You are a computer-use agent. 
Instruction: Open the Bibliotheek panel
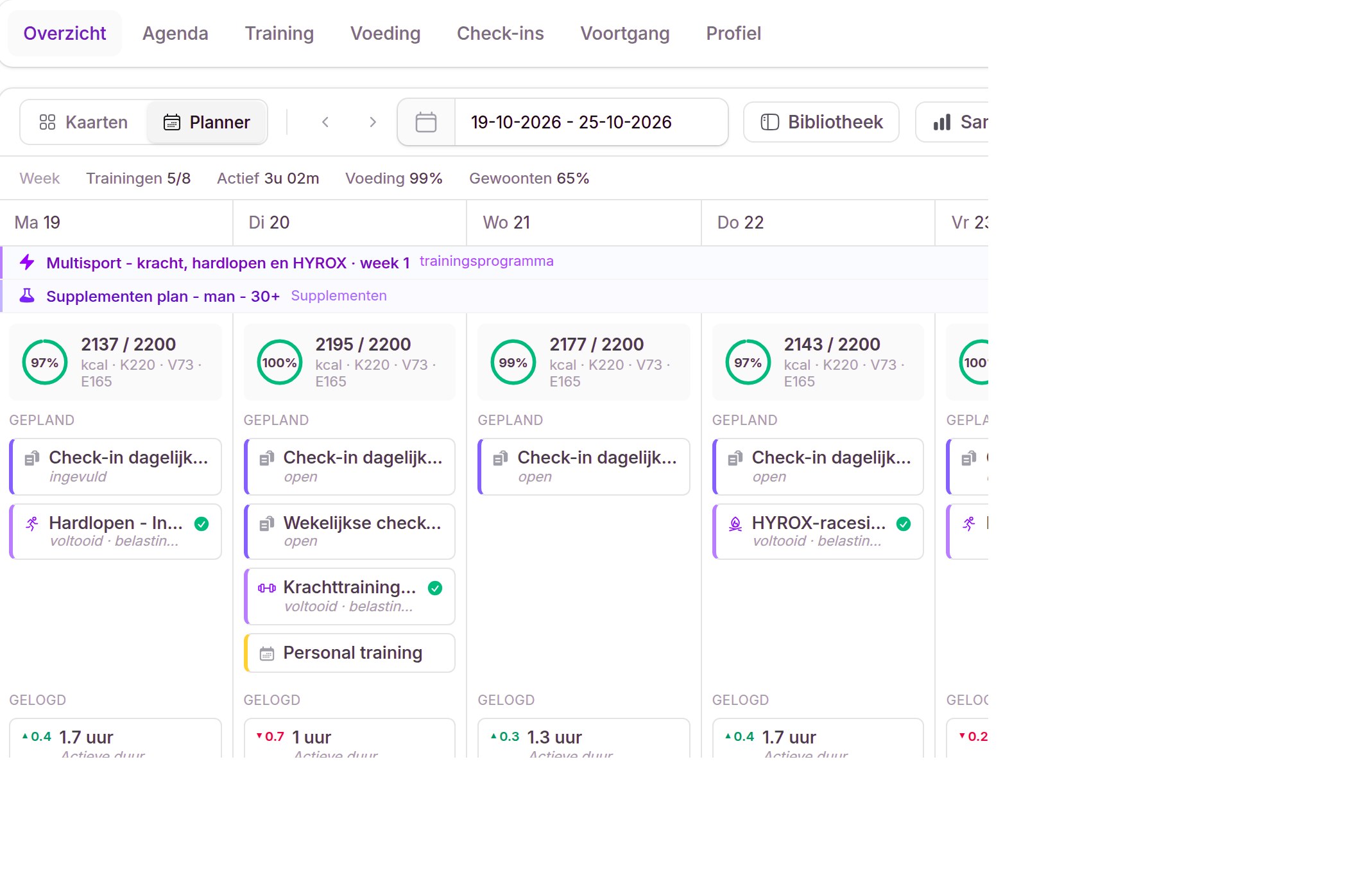point(821,122)
